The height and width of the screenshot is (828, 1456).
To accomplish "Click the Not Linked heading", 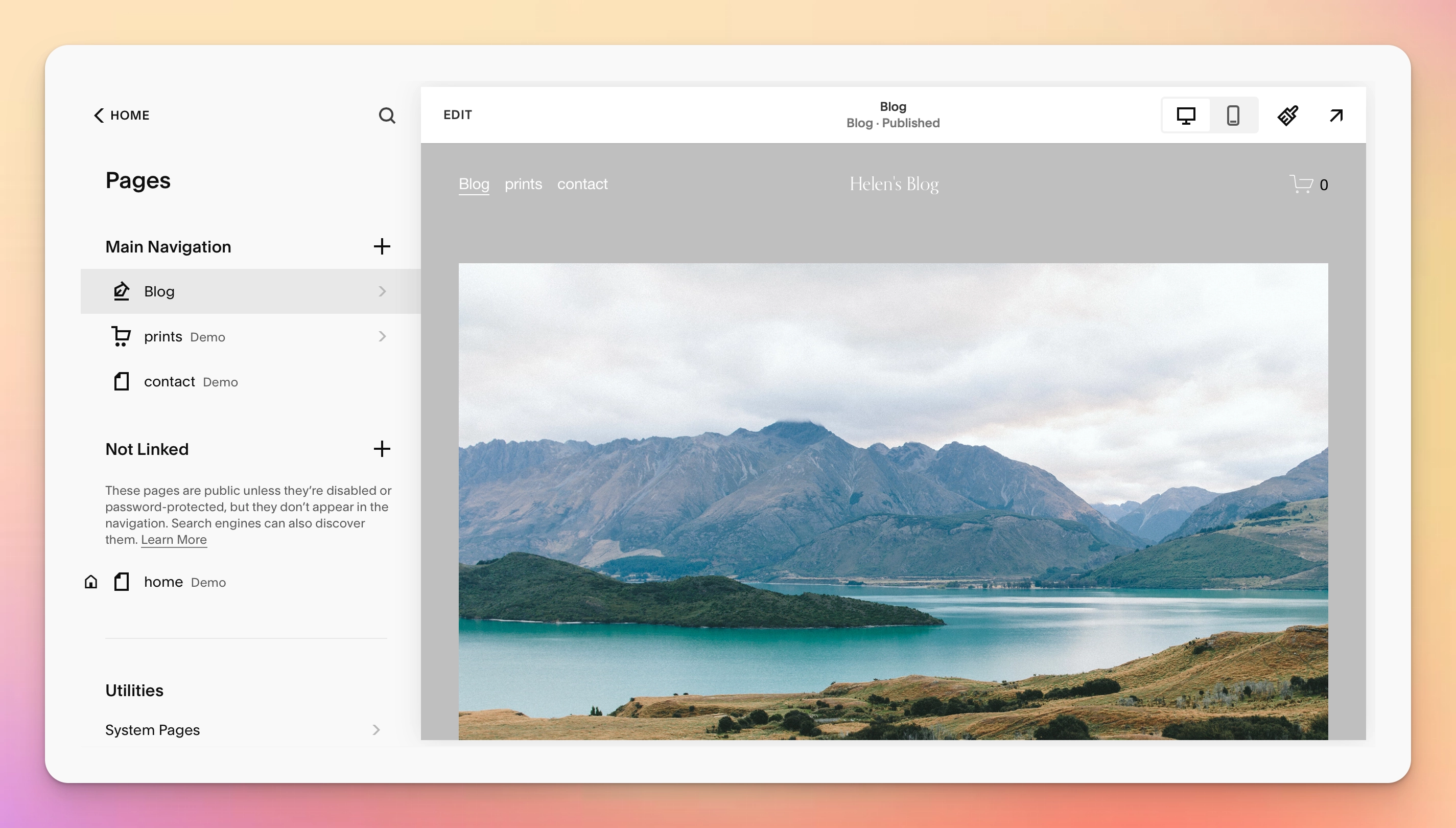I will [x=147, y=449].
